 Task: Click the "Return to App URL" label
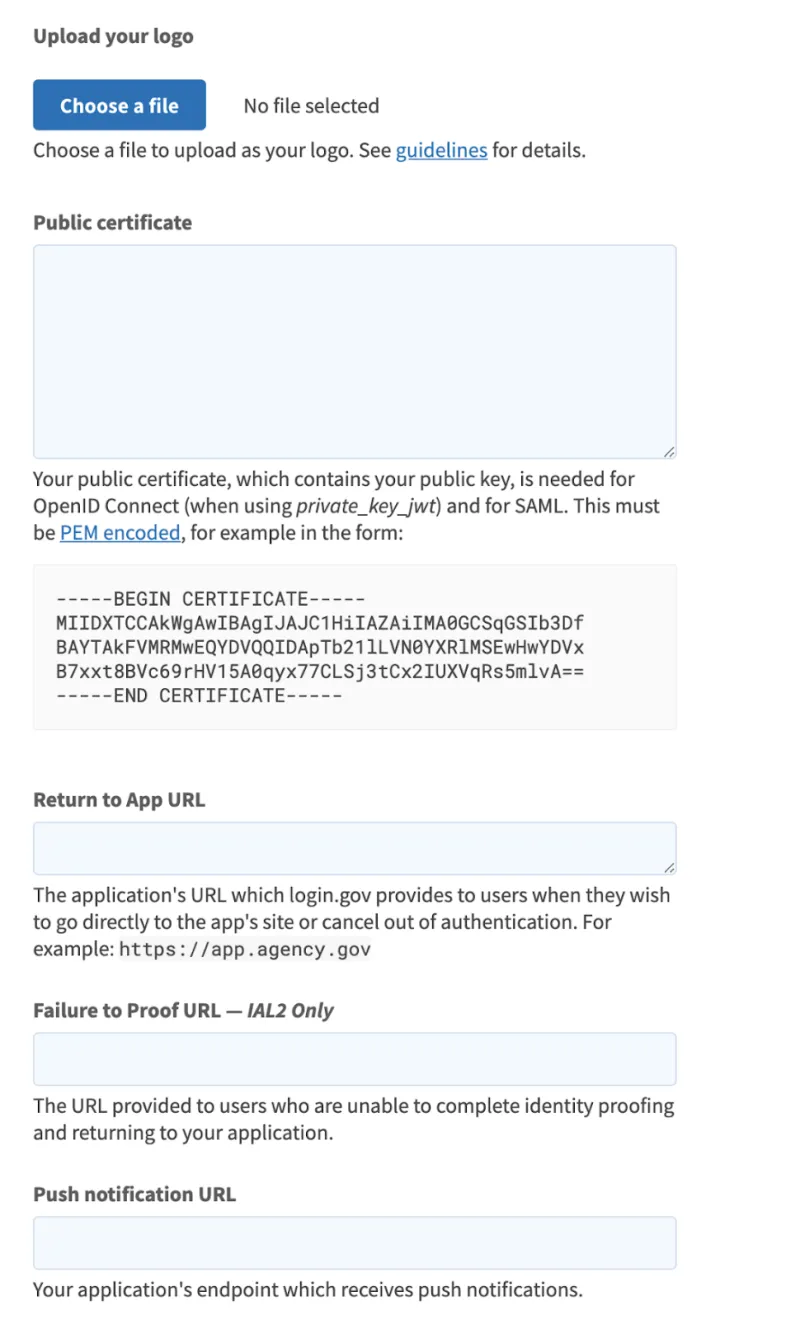pyautogui.click(x=119, y=800)
